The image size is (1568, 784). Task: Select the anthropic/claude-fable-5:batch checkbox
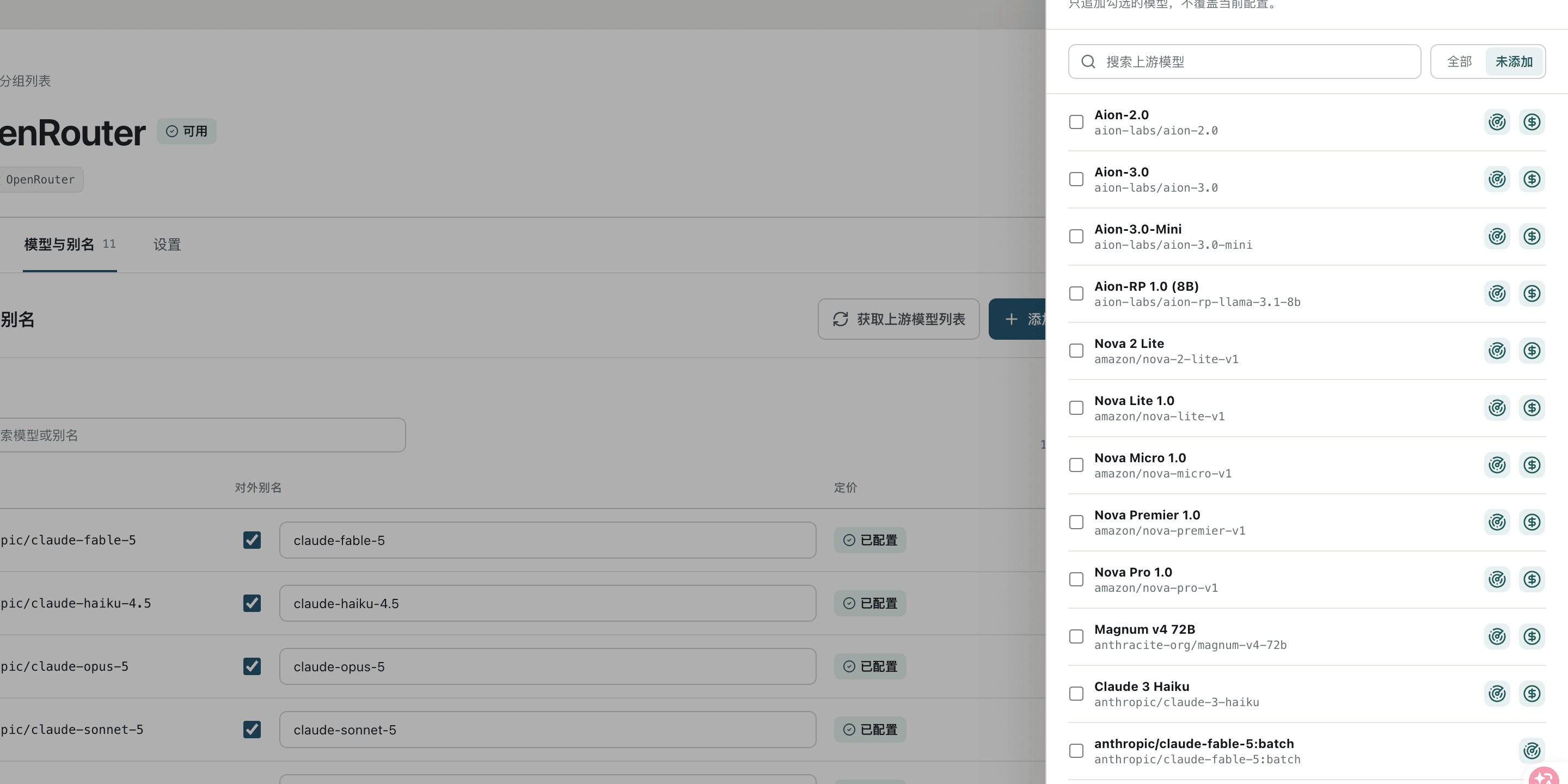(1076, 751)
